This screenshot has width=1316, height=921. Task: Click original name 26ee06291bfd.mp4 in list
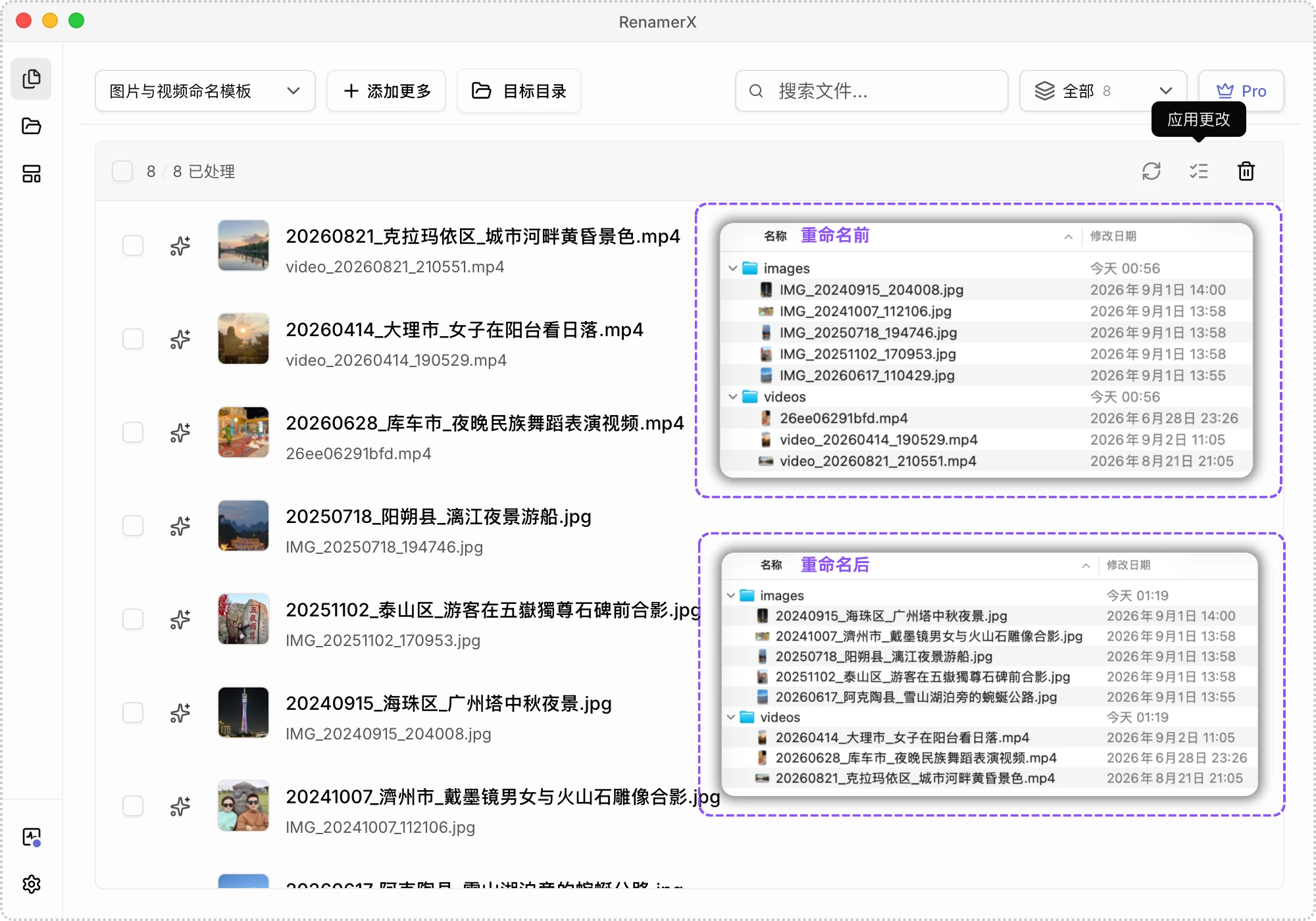359,454
